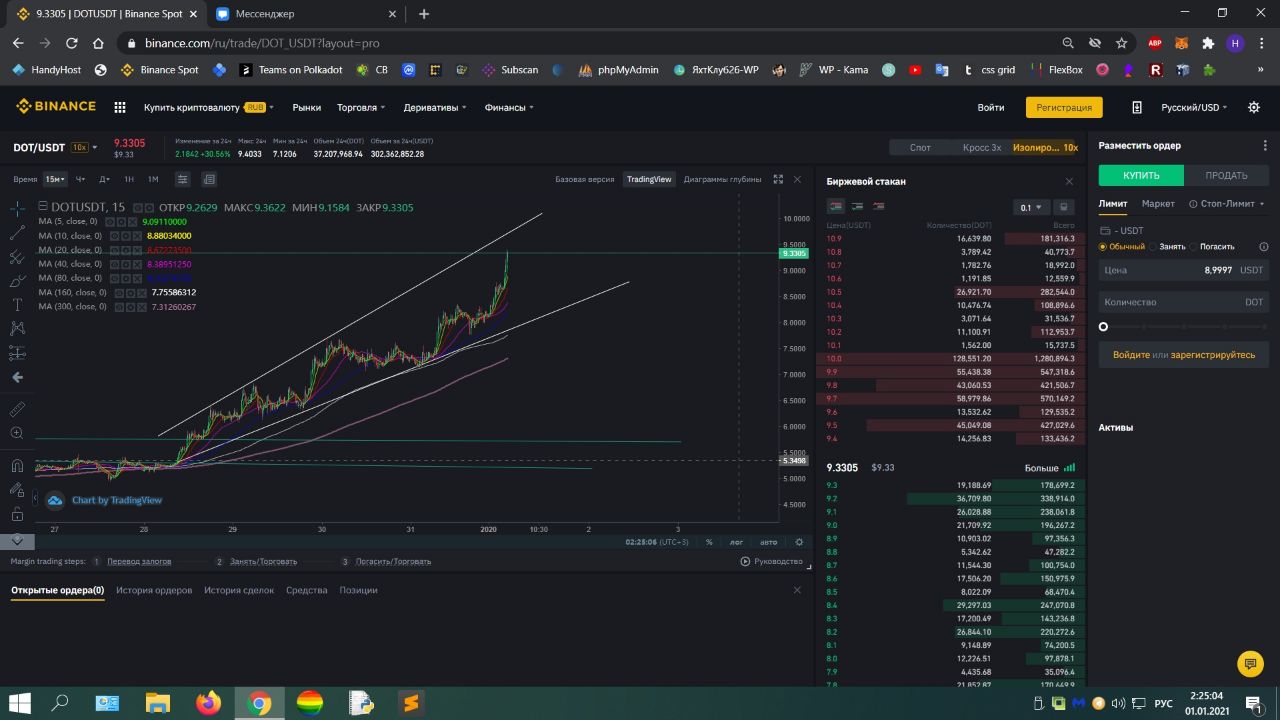Select the crosshair cursor tool in chart toolbar

pyautogui.click(x=17, y=209)
